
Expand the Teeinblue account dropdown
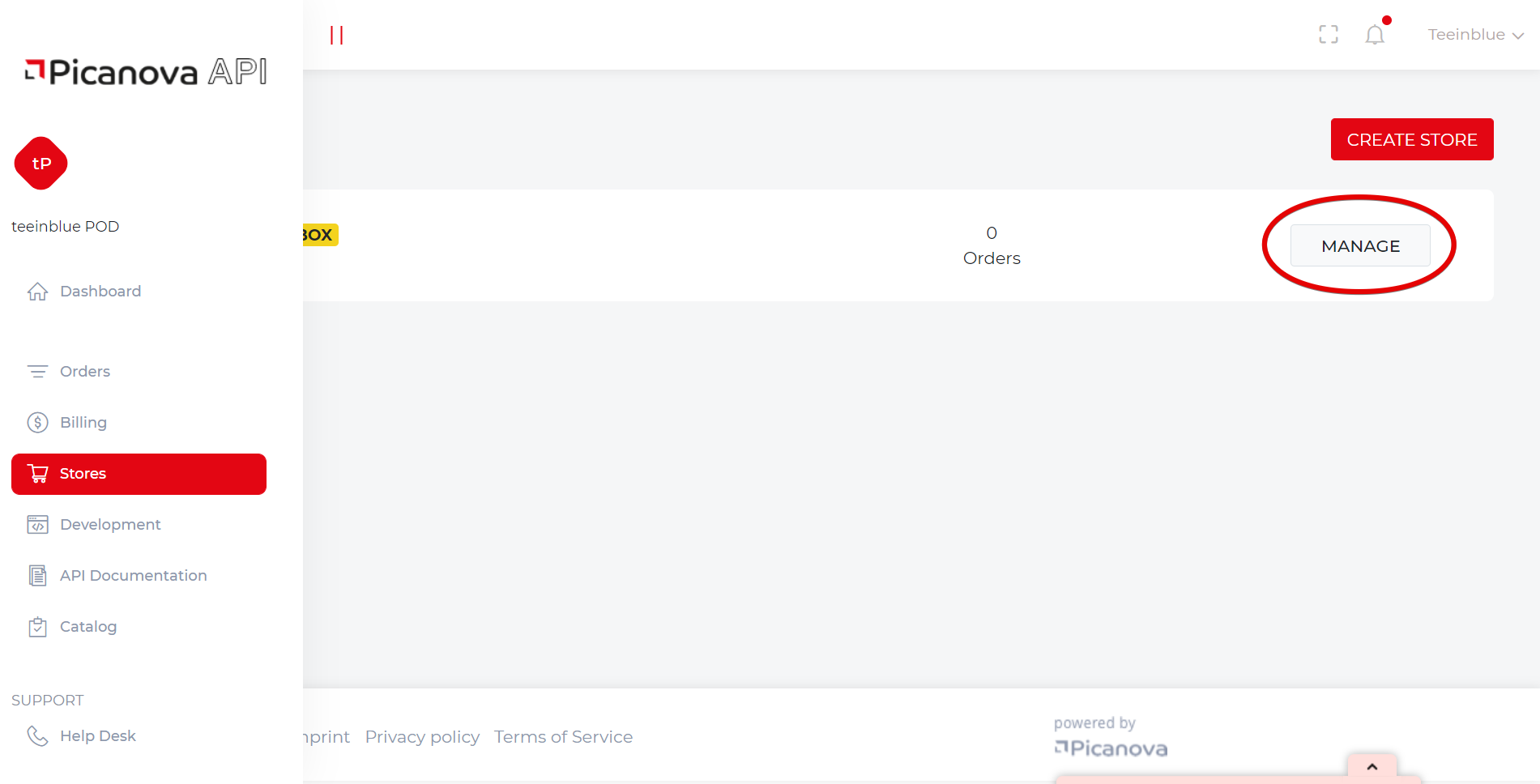tap(1476, 35)
